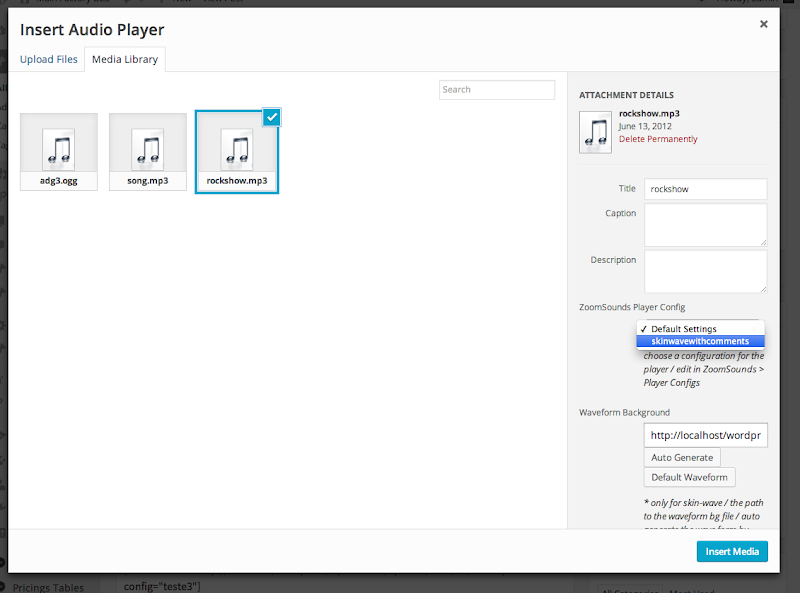Select the song.mp3 audio thumbnail
This screenshot has height=593, width=800.
point(148,152)
